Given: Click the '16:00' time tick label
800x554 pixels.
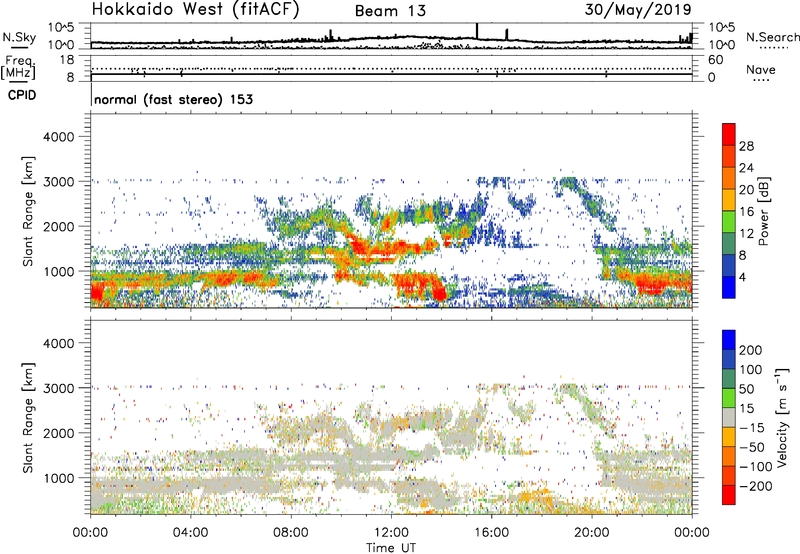Looking at the screenshot, I should [x=491, y=533].
